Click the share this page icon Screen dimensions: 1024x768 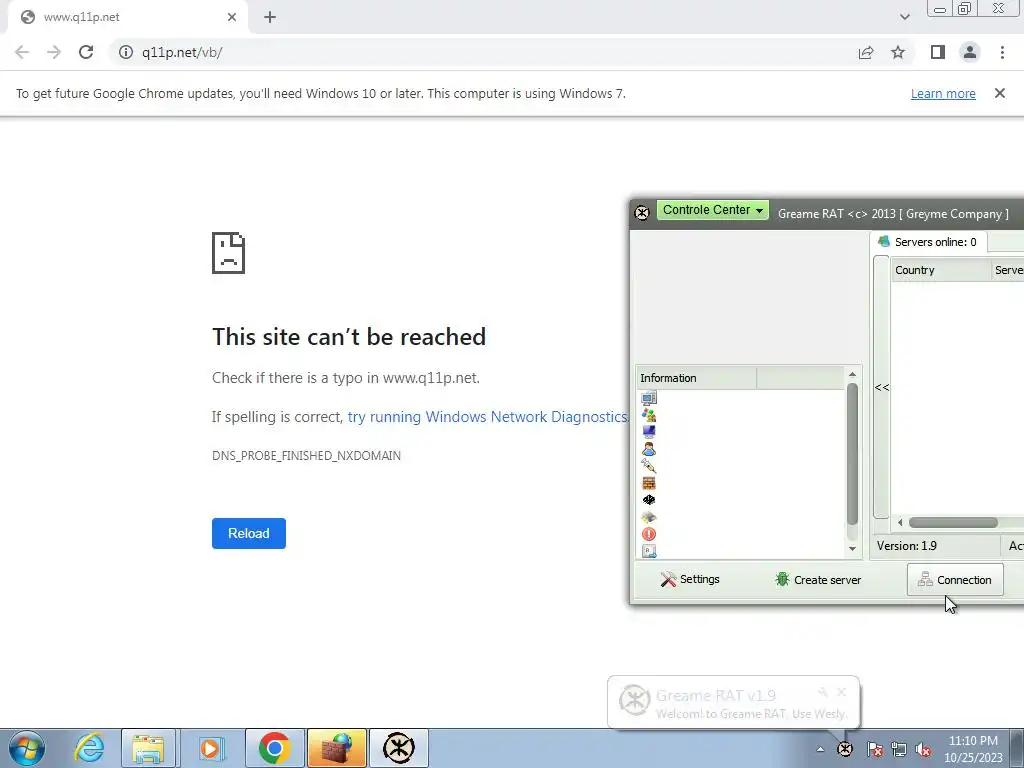pos(866,52)
